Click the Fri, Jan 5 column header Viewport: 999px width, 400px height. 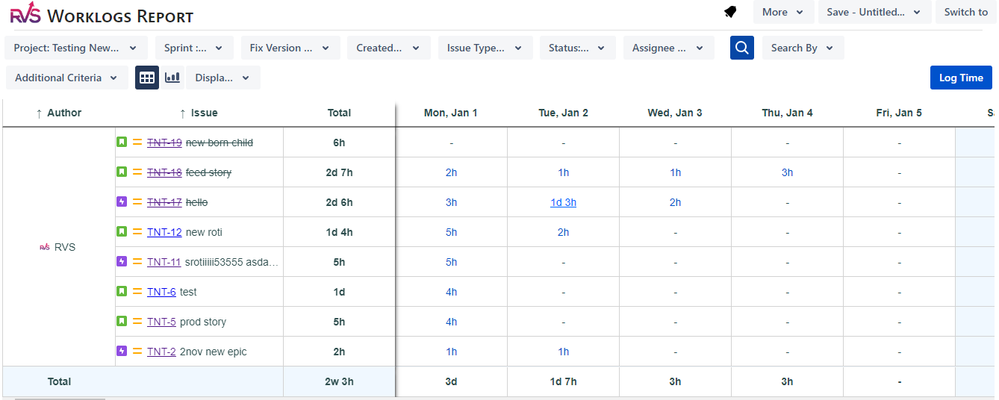pyautogui.click(x=899, y=113)
